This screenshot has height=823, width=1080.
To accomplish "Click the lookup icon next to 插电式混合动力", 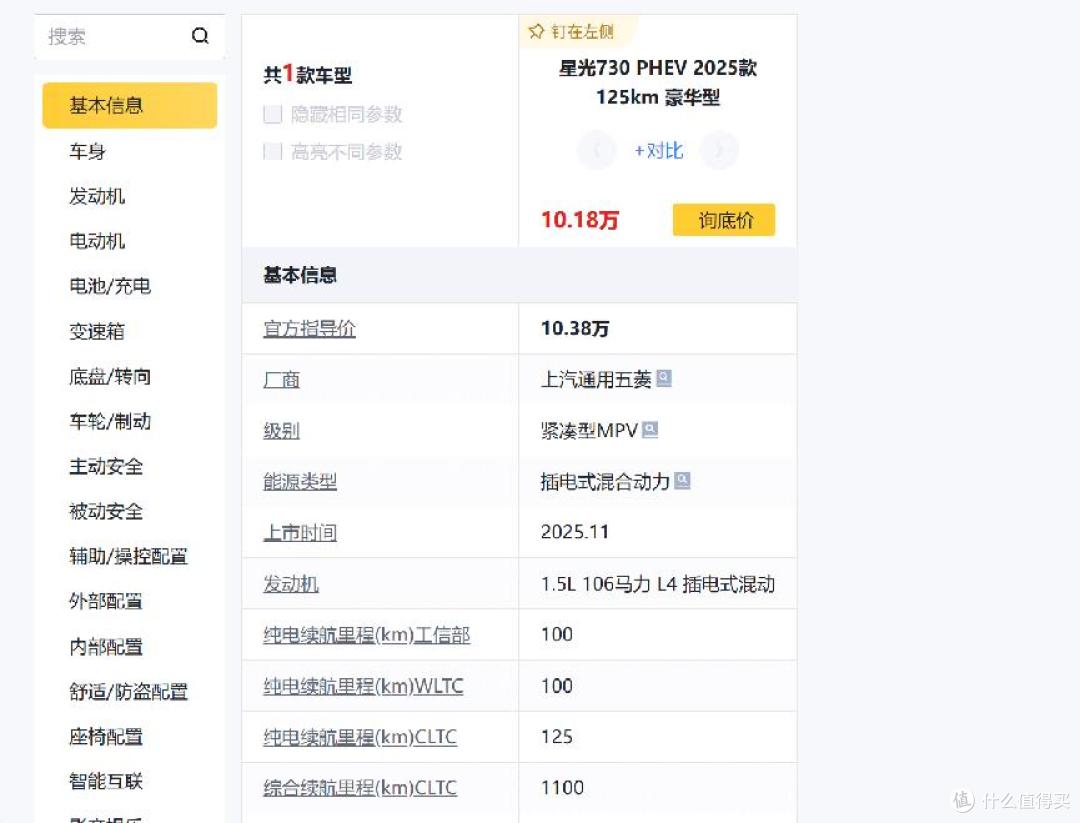I will [x=683, y=480].
